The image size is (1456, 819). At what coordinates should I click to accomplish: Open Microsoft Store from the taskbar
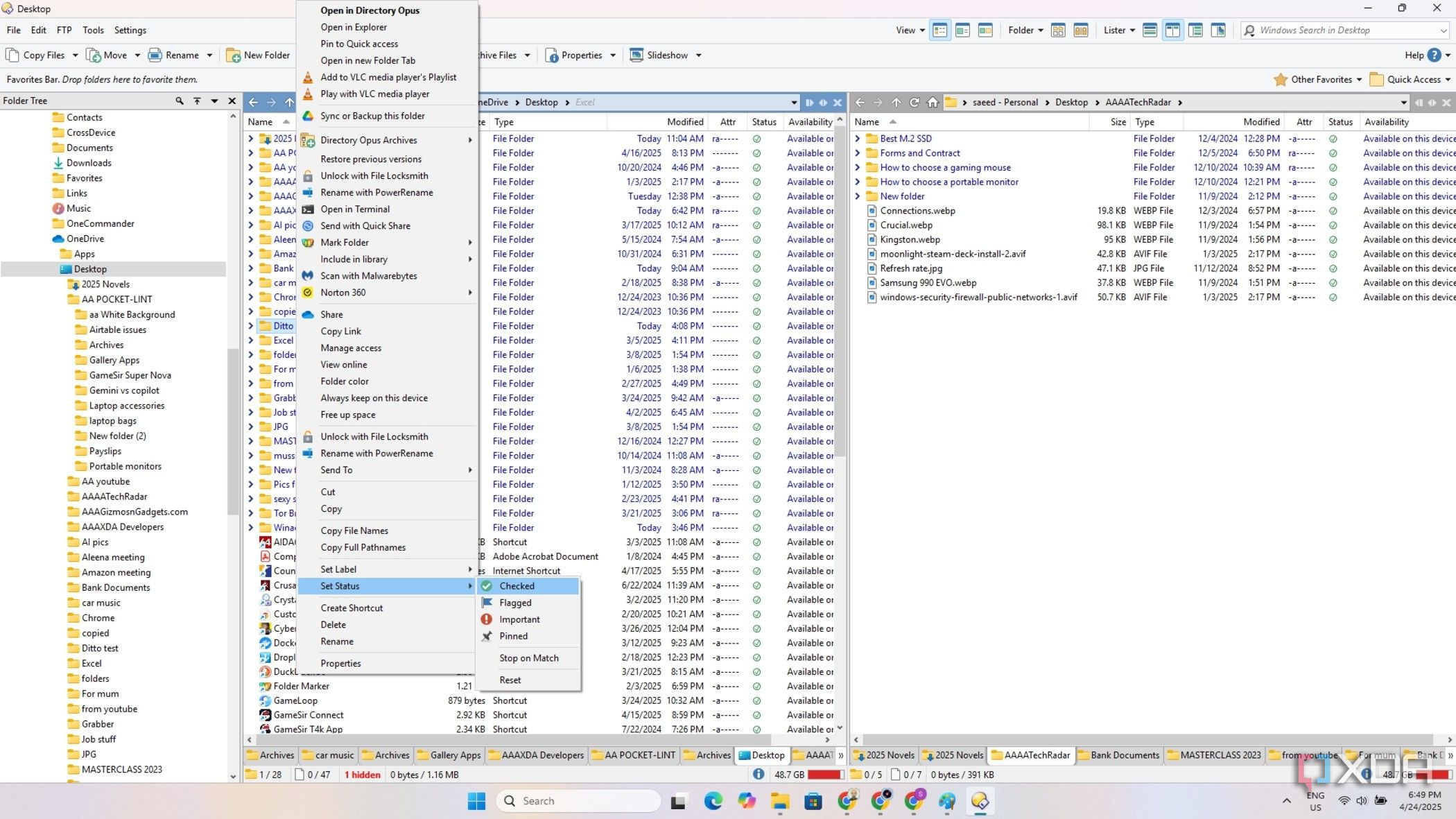813,801
